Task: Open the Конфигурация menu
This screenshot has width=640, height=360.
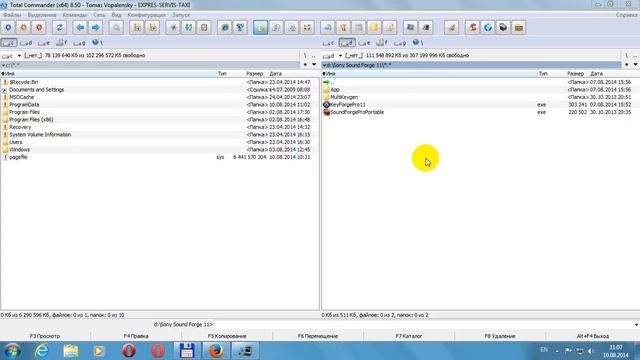Action: point(147,15)
